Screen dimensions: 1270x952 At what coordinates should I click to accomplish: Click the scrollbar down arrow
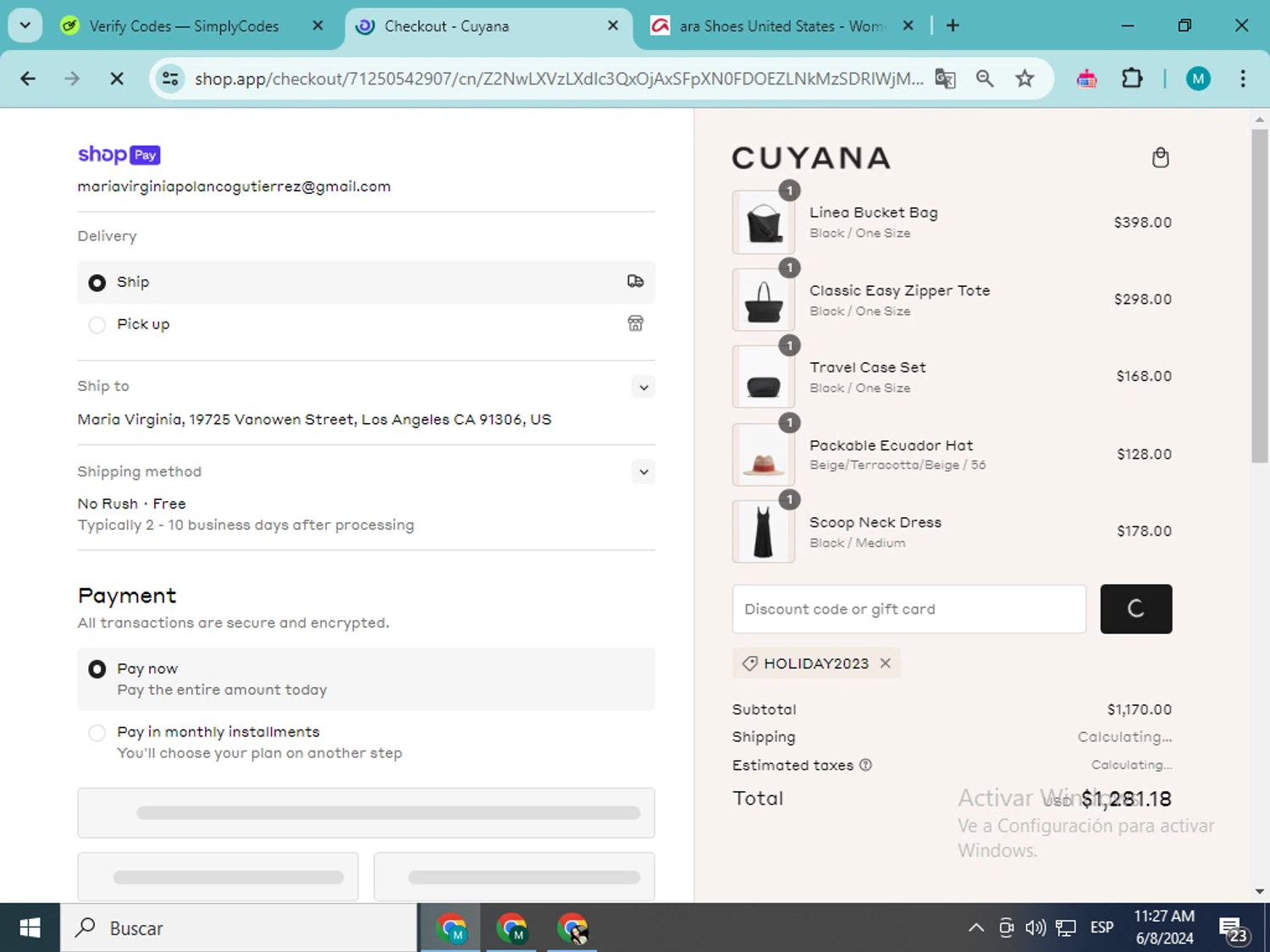[x=1260, y=891]
